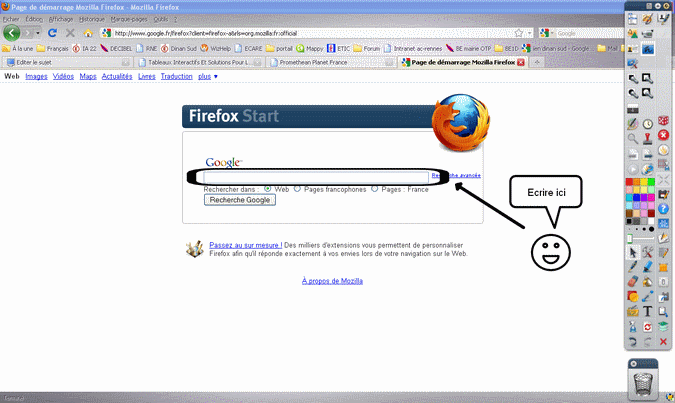Image resolution: width=675 pixels, height=403 pixels.
Task: Select the Eraser tool
Action: (633, 282)
